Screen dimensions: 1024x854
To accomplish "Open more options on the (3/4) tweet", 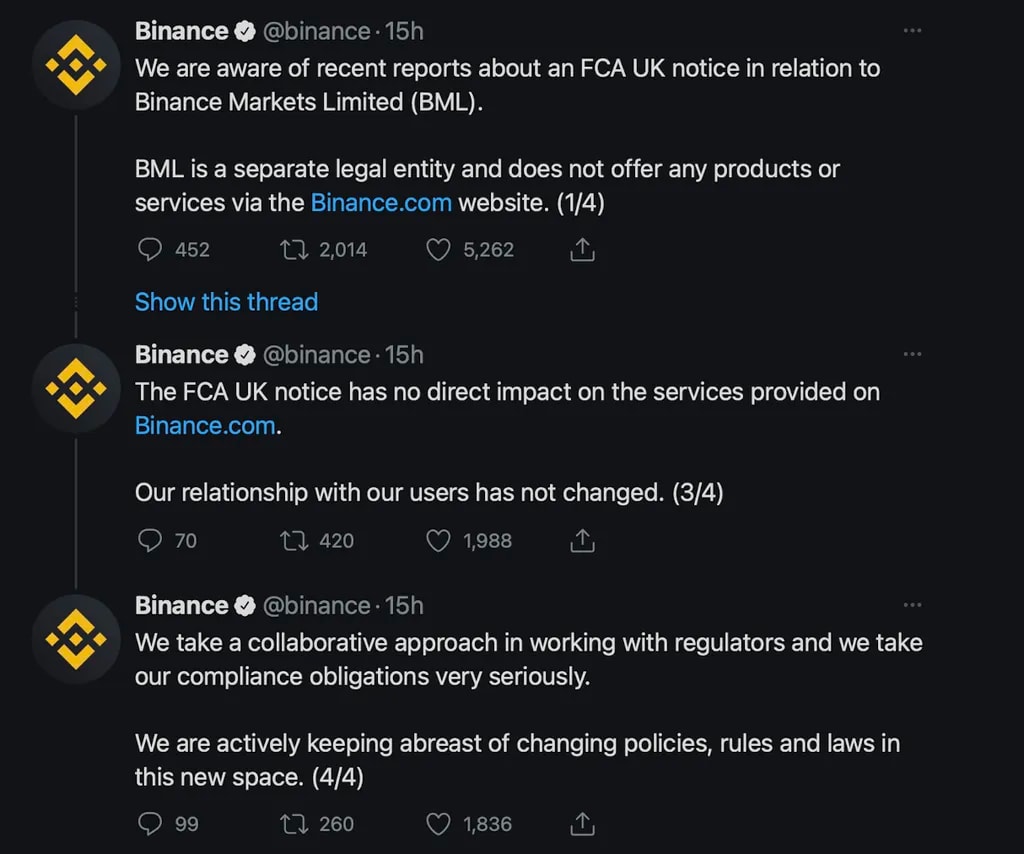I will (x=912, y=354).
